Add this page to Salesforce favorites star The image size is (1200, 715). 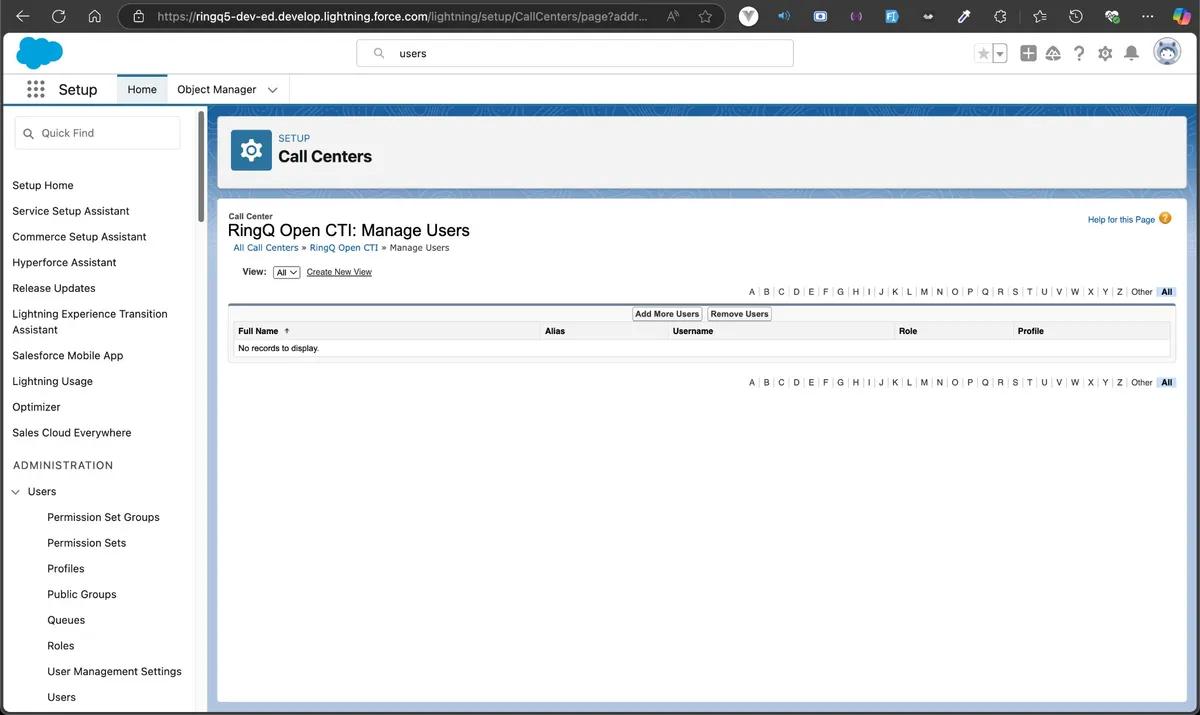(983, 54)
